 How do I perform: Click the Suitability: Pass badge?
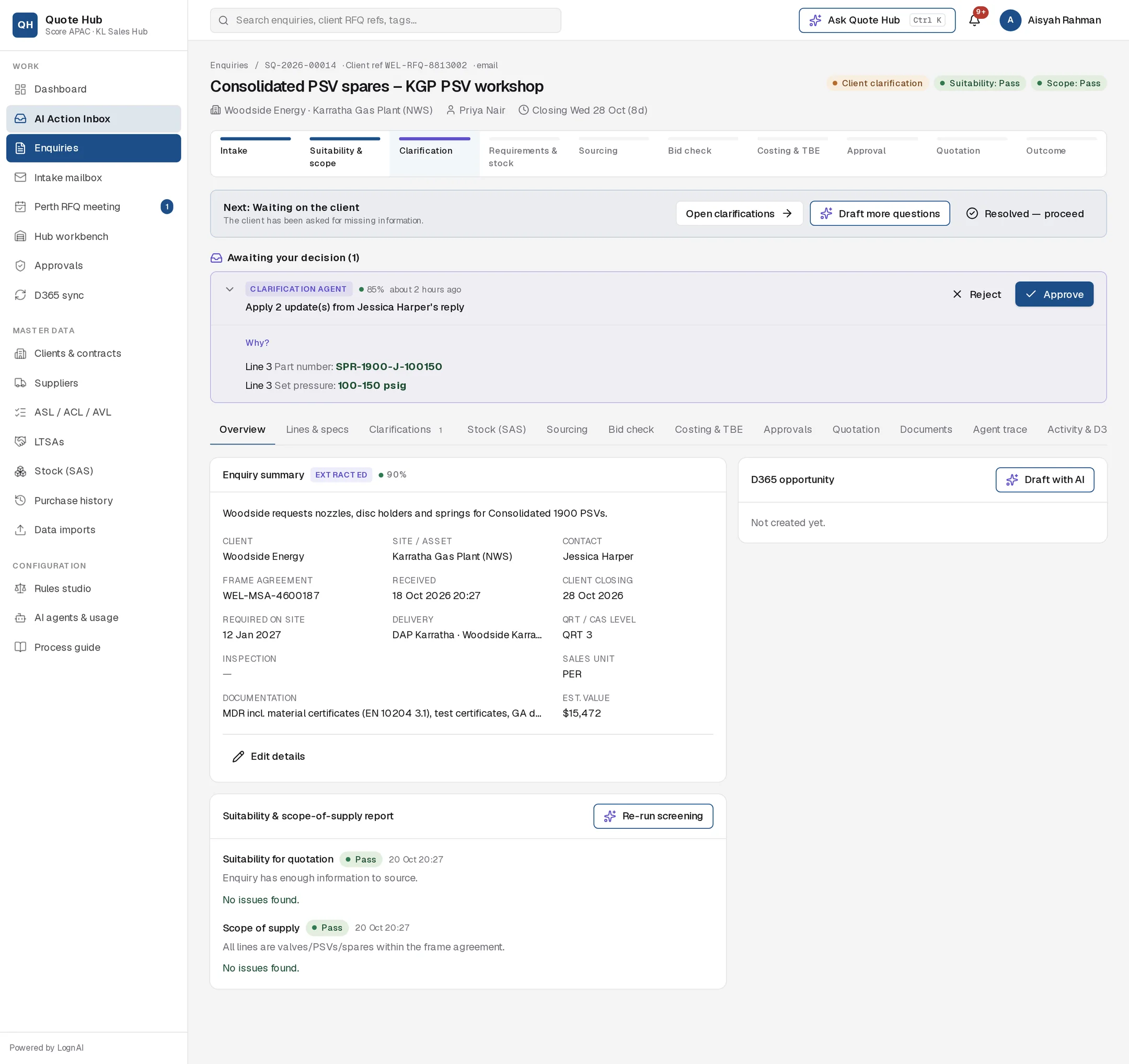tap(980, 84)
